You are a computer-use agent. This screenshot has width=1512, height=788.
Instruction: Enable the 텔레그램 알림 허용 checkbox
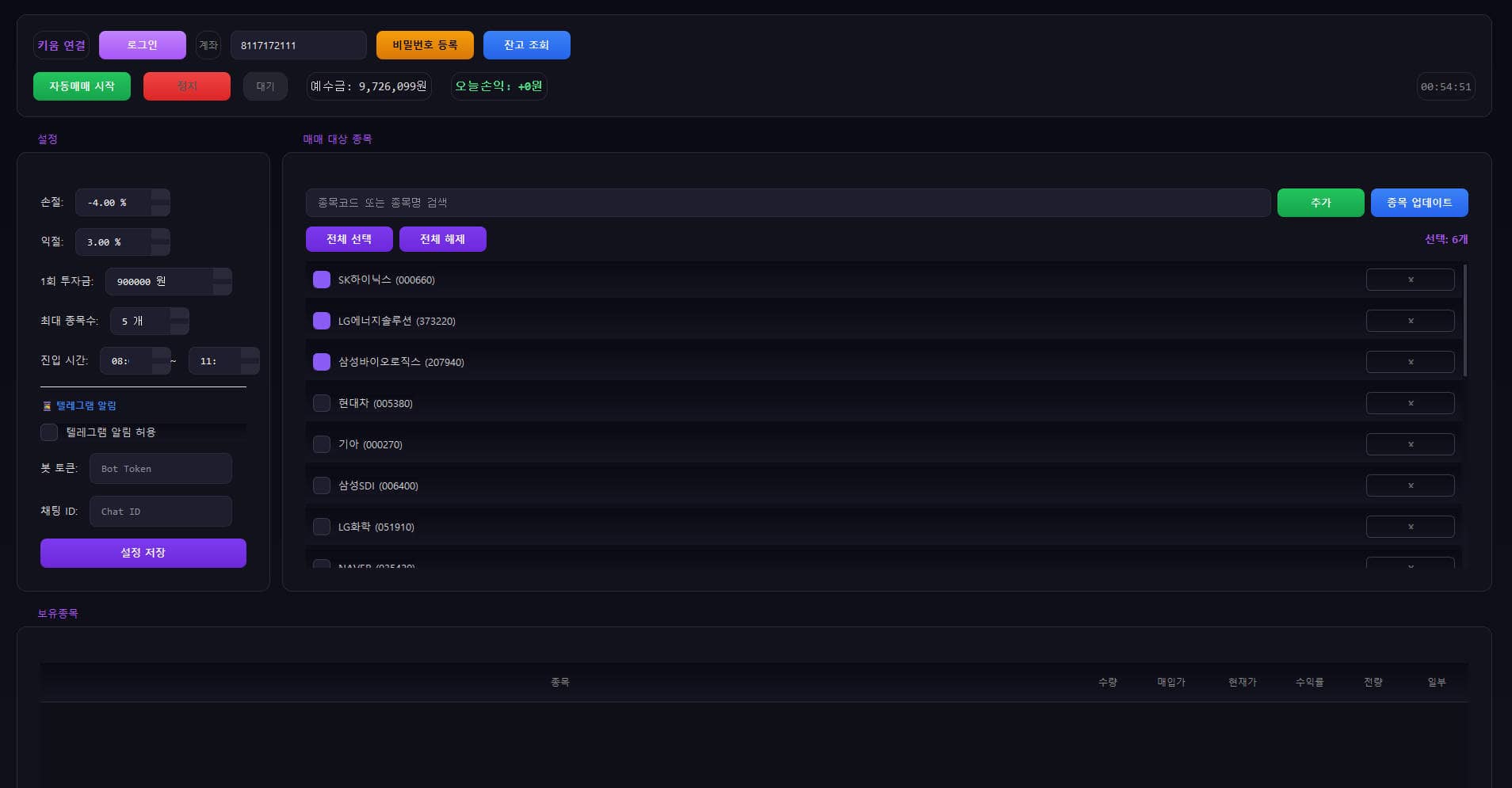coord(49,432)
